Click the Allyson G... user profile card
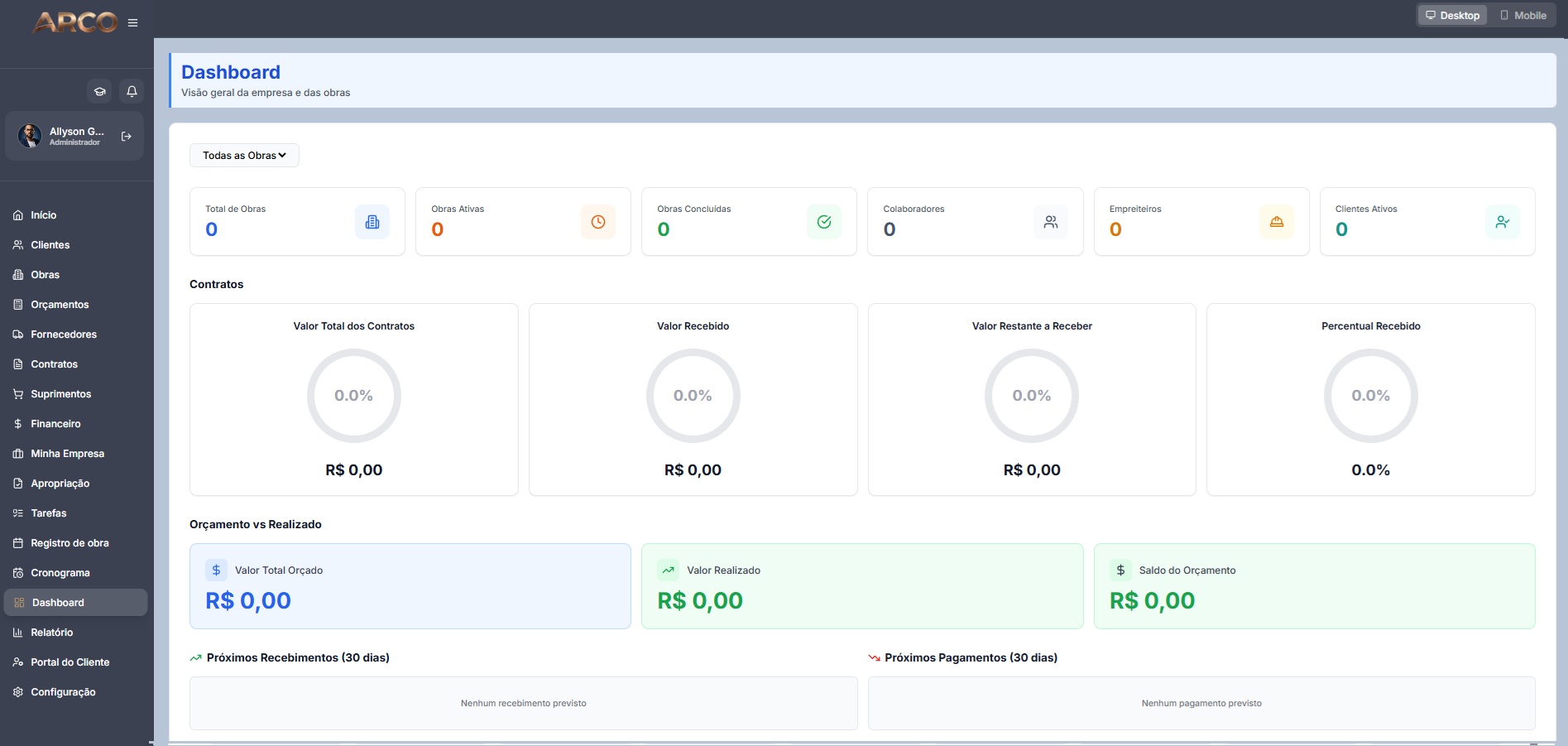Viewport: 1568px width, 746px height. pyautogui.click(x=74, y=136)
